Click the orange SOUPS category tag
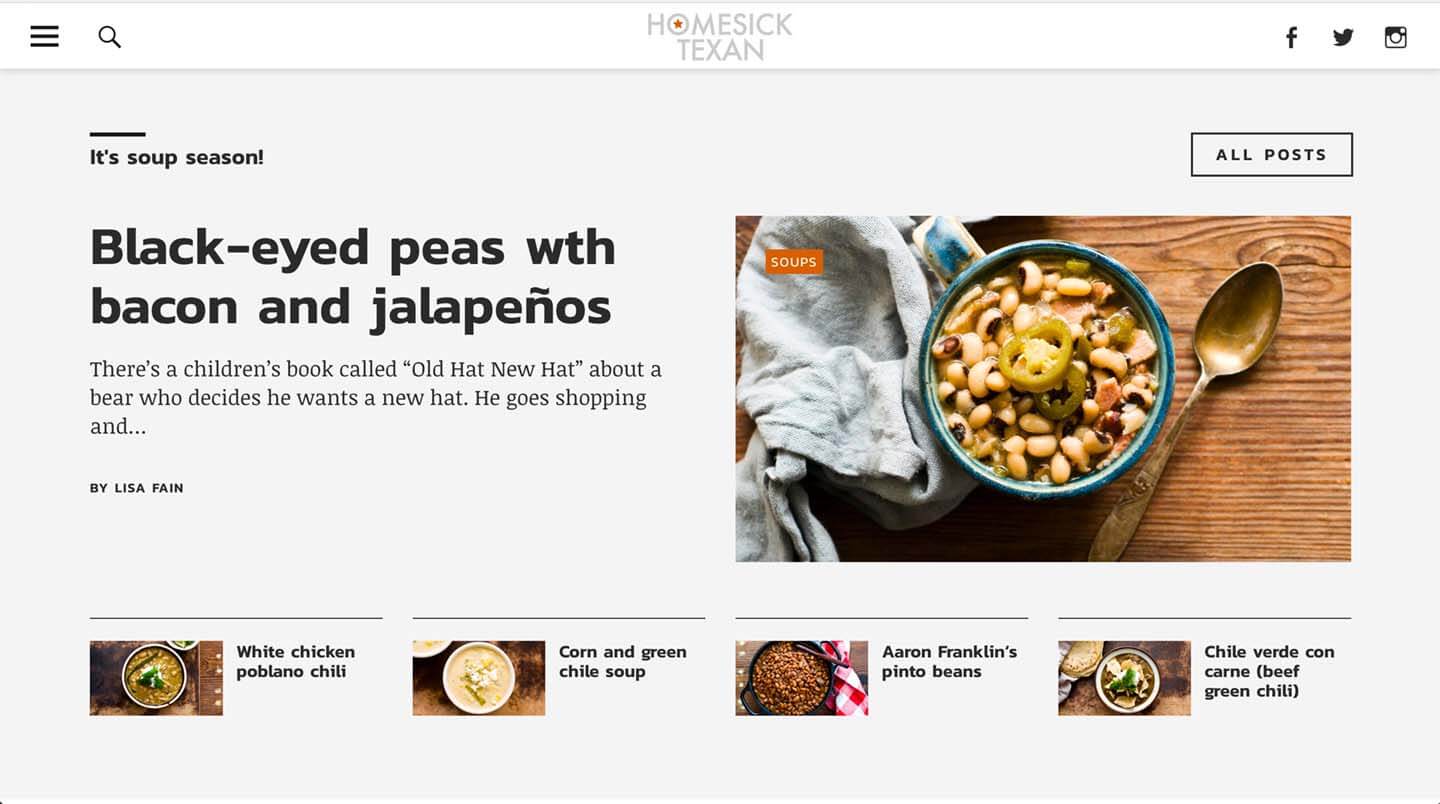1440x804 pixels. [794, 262]
